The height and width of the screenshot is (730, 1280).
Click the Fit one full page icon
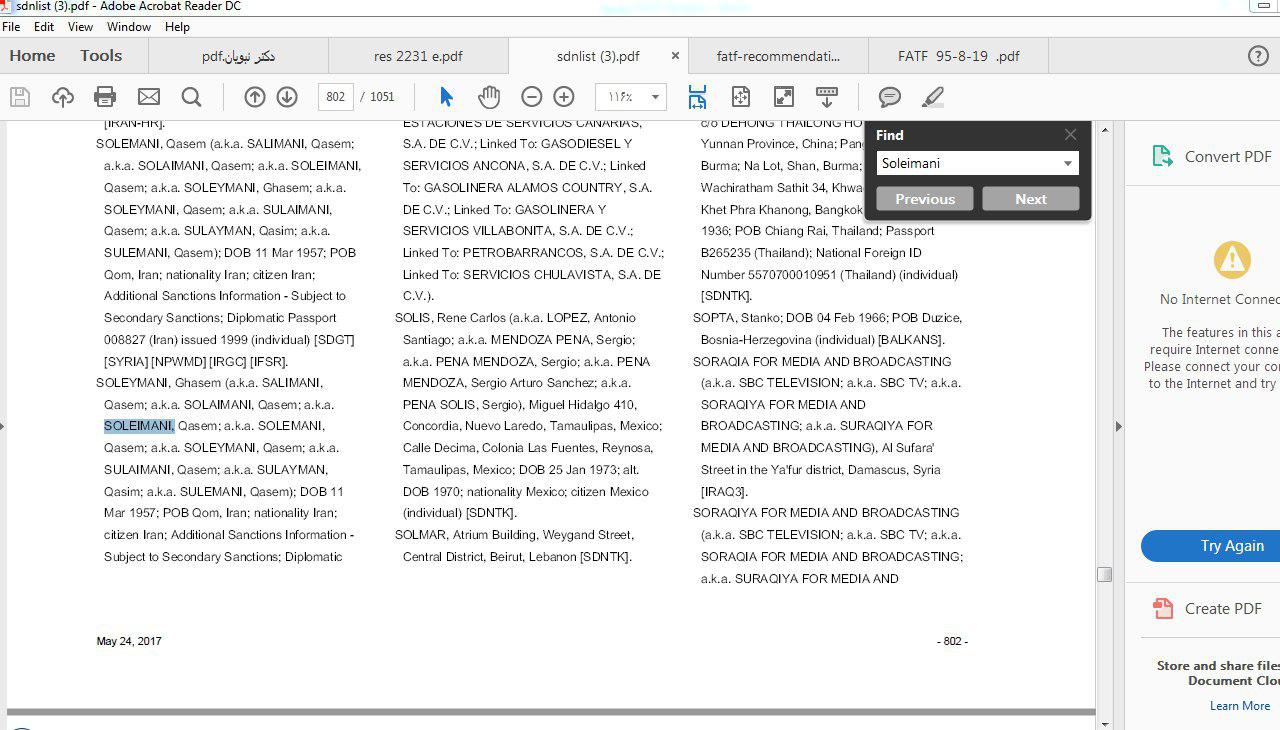741,97
